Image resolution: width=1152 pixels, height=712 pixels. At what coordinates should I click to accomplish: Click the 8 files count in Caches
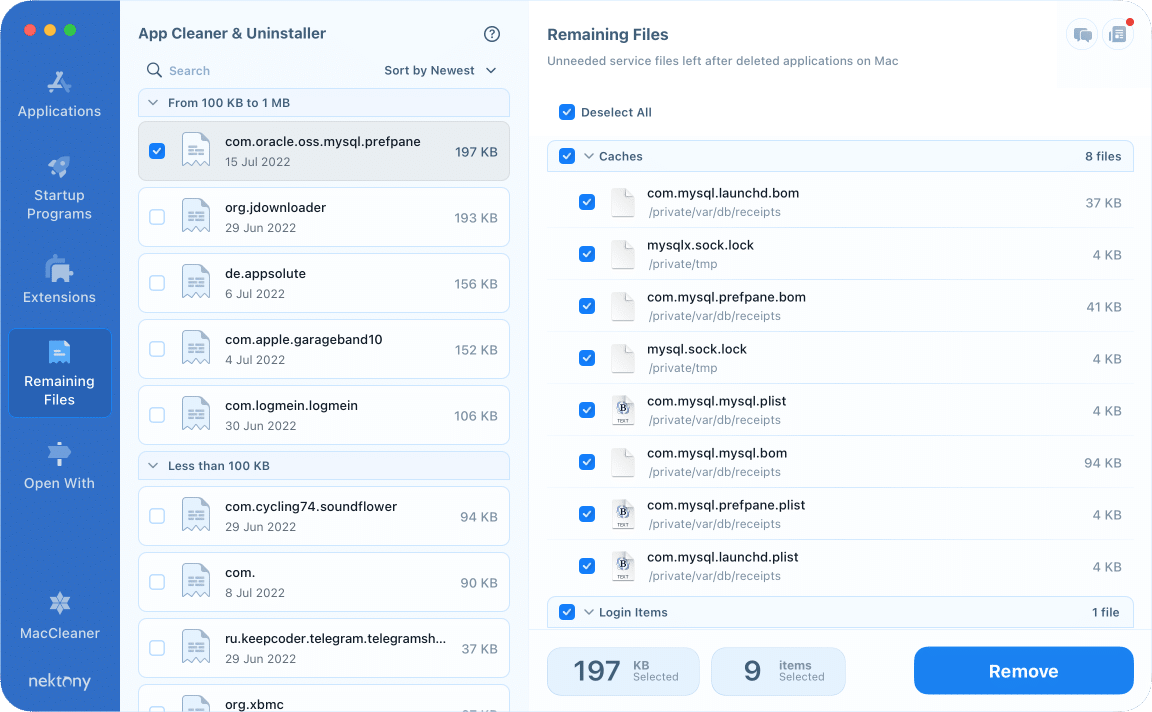(1103, 156)
